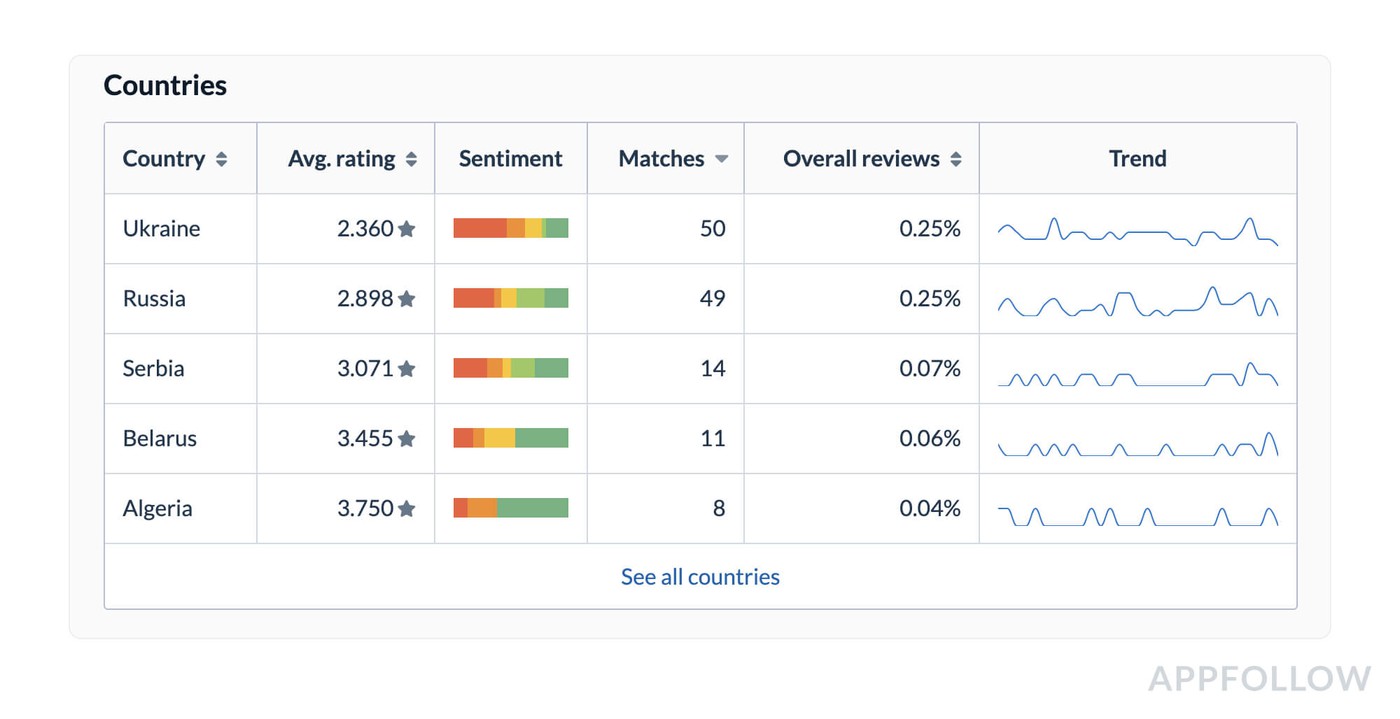Click the Sentiment column header

click(x=510, y=159)
